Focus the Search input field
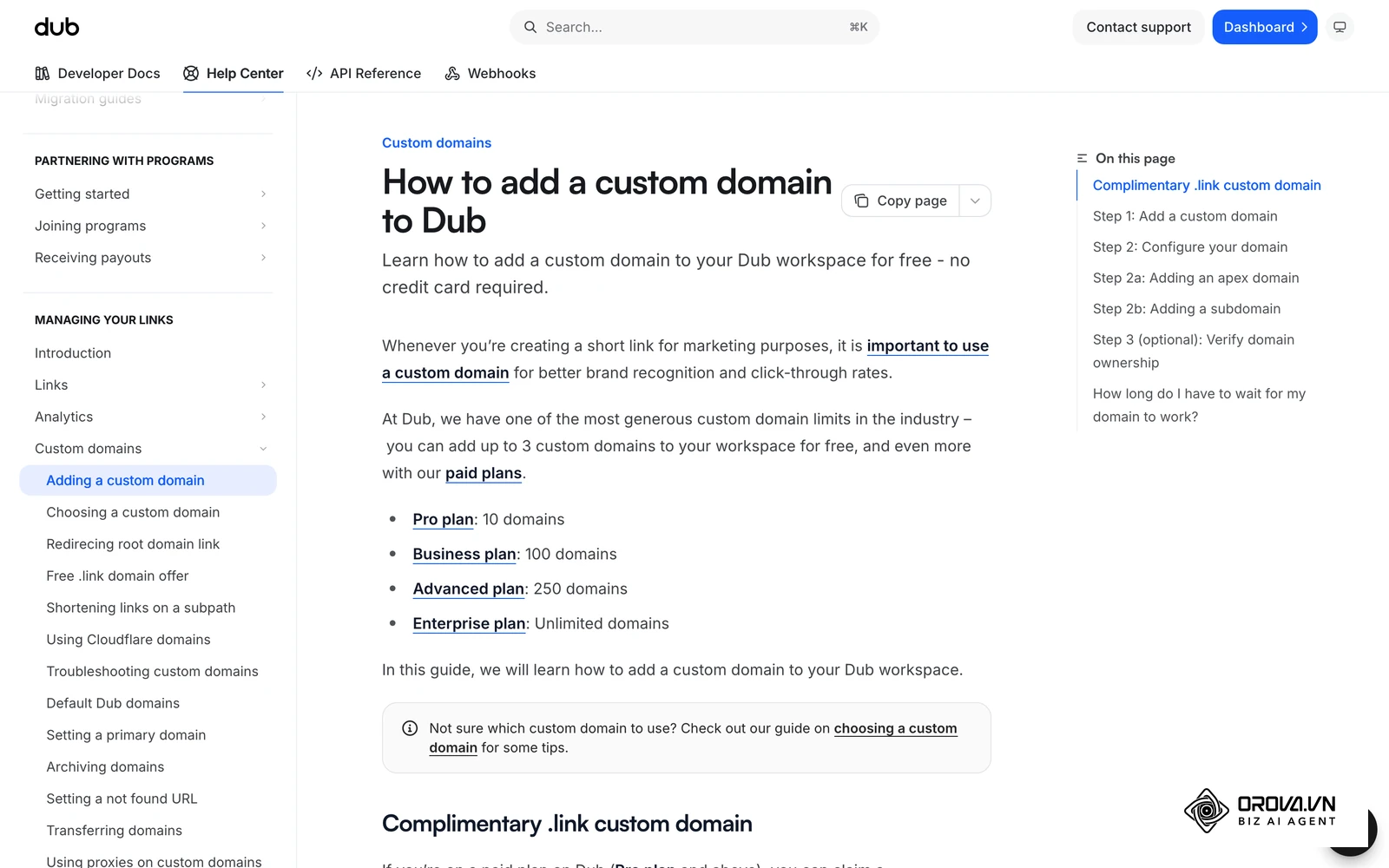Screen dimensions: 1389x868 pos(694,27)
